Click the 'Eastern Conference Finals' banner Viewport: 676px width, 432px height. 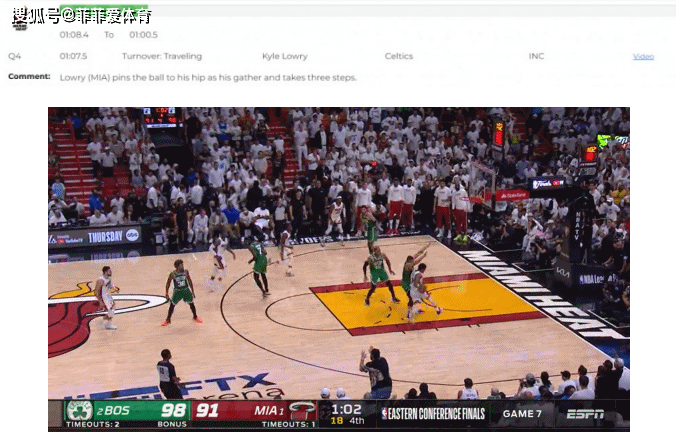click(x=433, y=414)
